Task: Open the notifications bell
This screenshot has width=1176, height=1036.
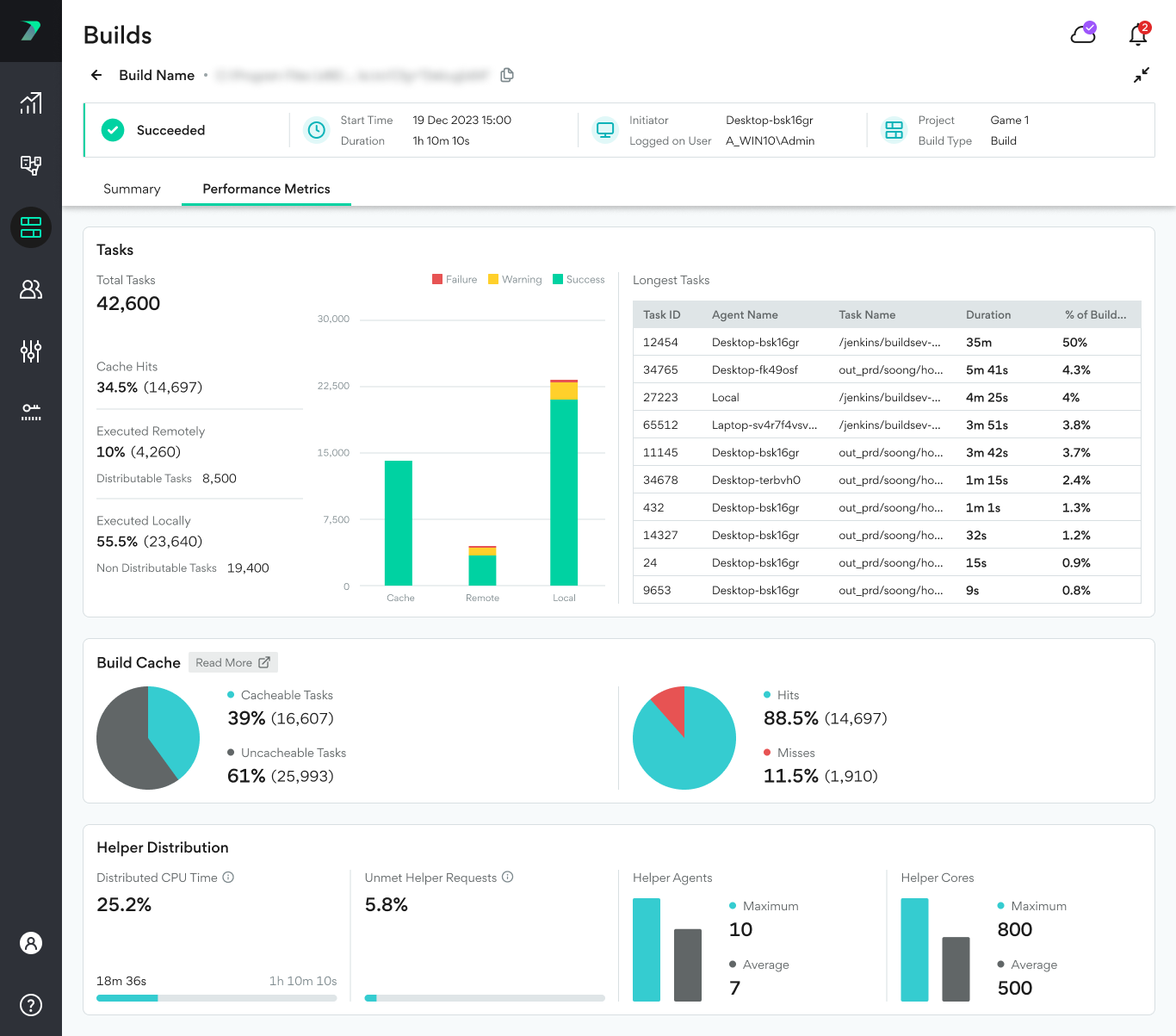Action: pos(1138,34)
